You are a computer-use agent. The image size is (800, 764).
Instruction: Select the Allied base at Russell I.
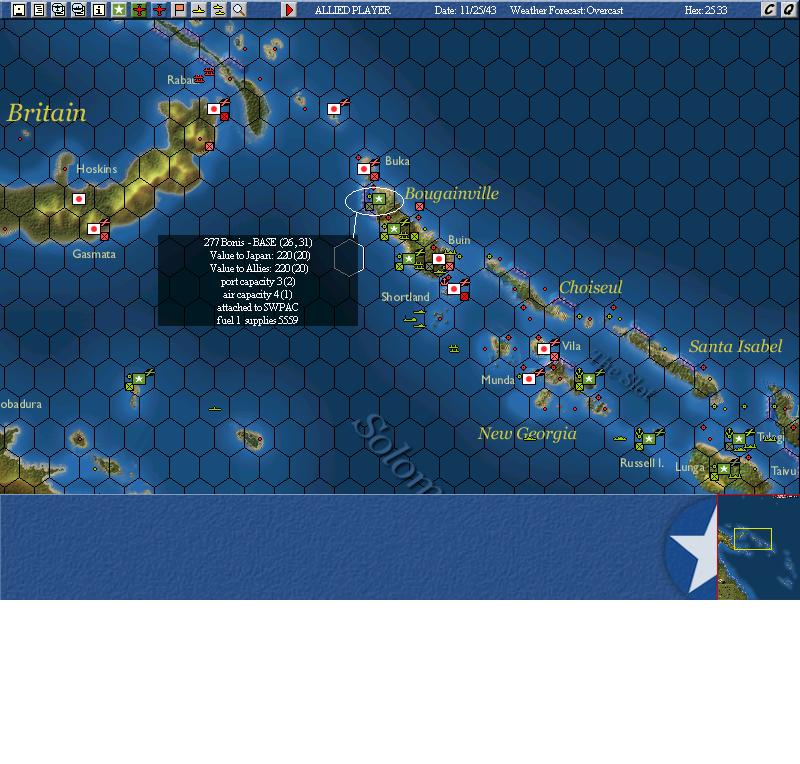point(648,439)
